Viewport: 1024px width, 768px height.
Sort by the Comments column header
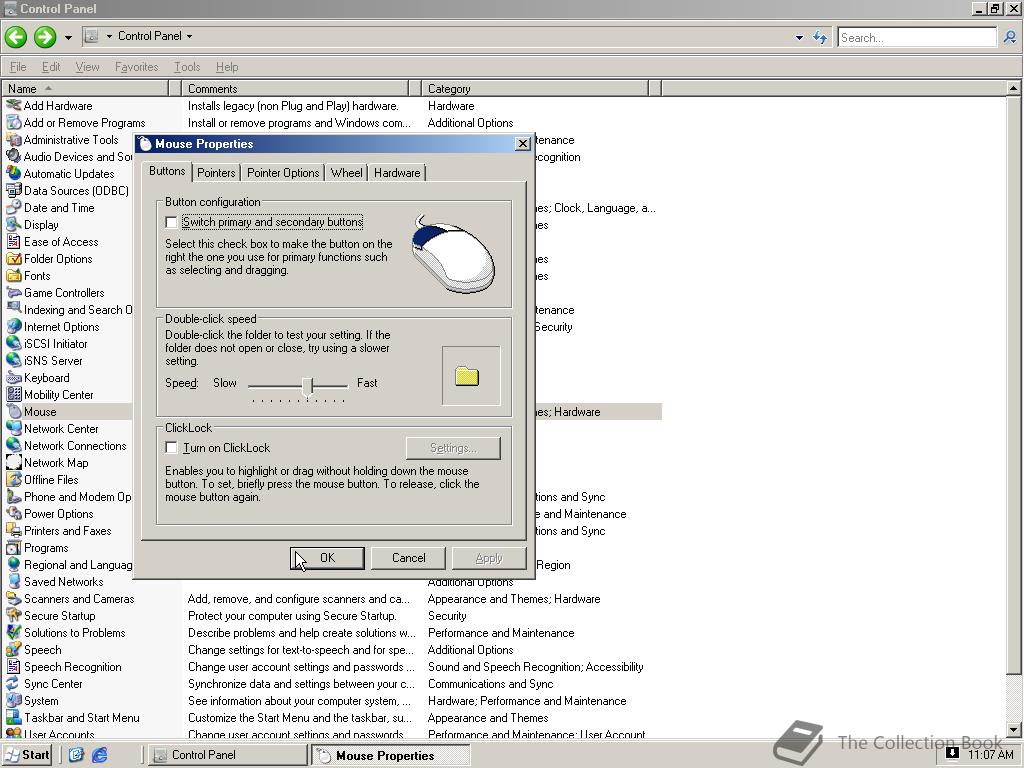coord(295,88)
